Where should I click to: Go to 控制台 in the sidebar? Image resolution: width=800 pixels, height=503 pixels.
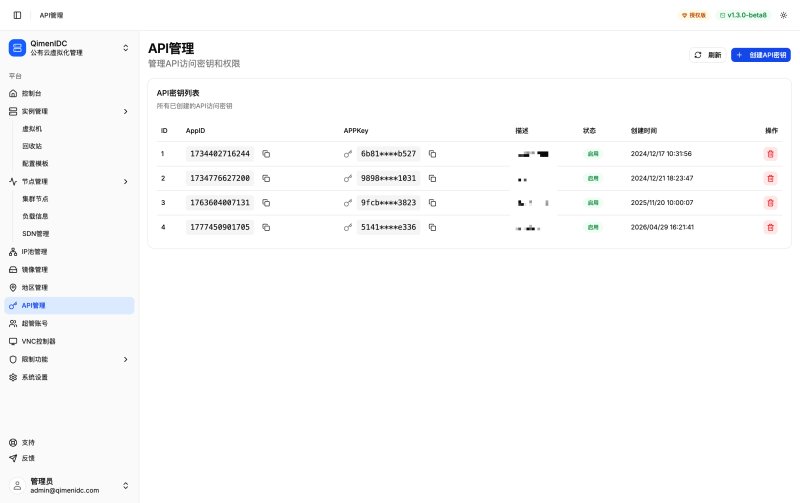tap(69, 93)
